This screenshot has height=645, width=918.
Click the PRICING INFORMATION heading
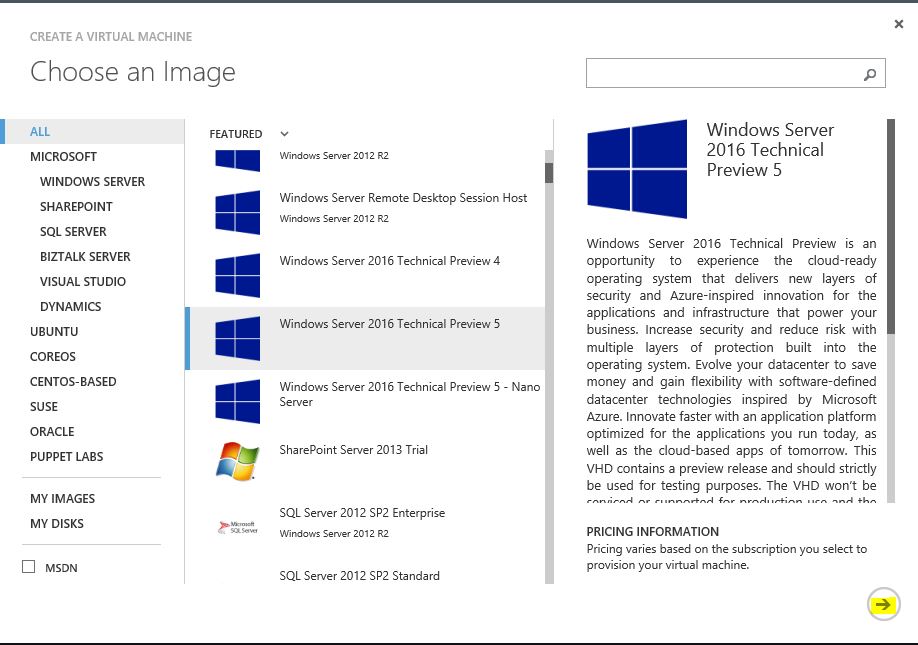point(653,531)
